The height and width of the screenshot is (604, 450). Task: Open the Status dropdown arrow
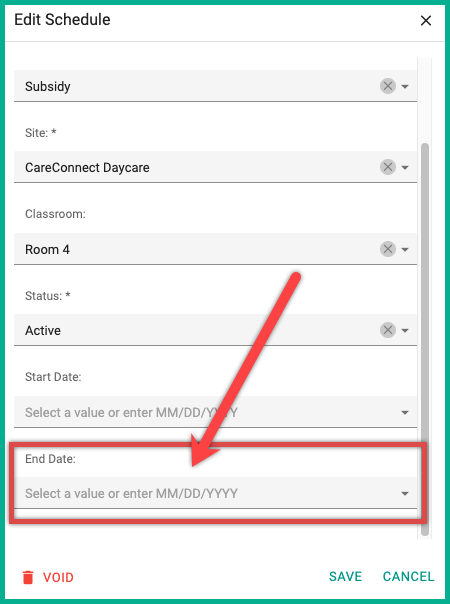point(405,331)
